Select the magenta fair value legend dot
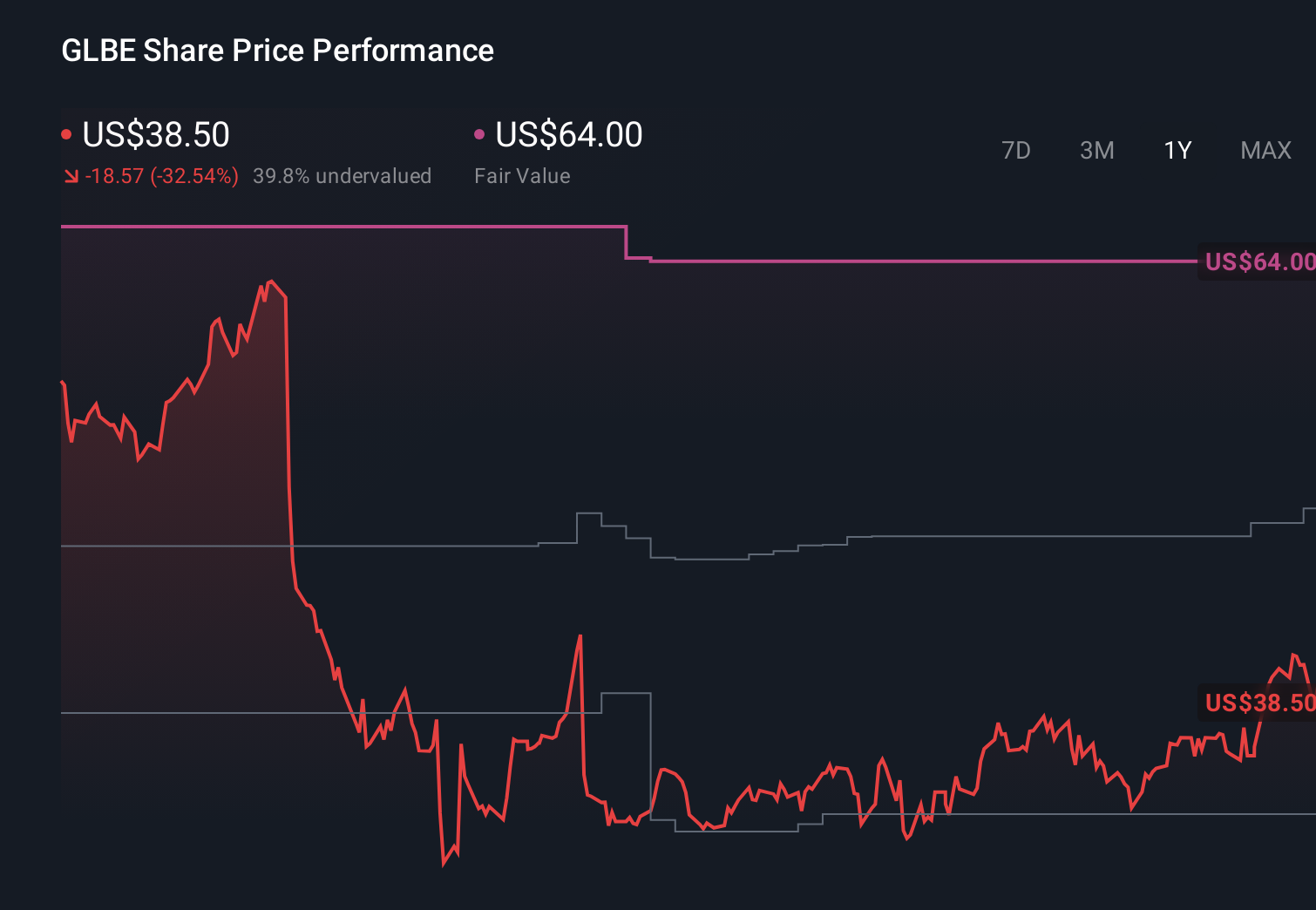 (x=478, y=133)
